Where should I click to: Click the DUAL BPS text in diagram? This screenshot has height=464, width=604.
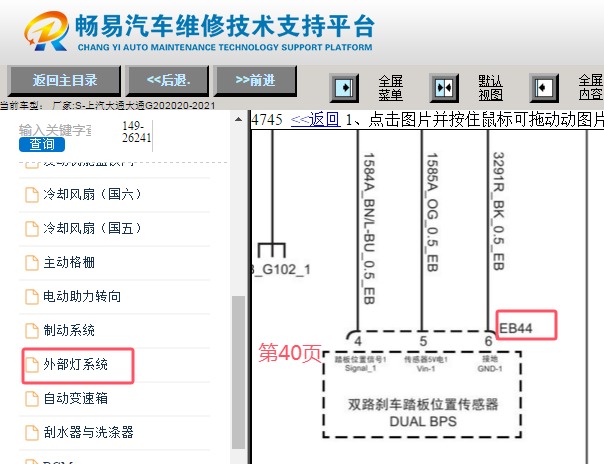(423, 422)
